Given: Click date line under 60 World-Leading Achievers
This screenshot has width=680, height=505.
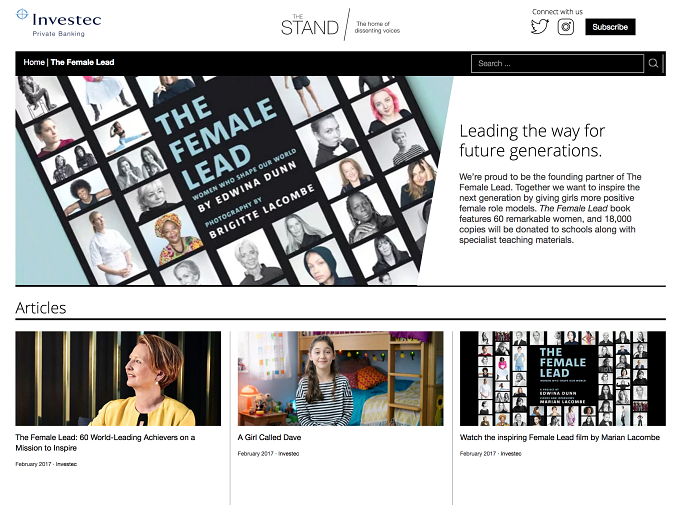Looking at the screenshot, I should point(46,464).
